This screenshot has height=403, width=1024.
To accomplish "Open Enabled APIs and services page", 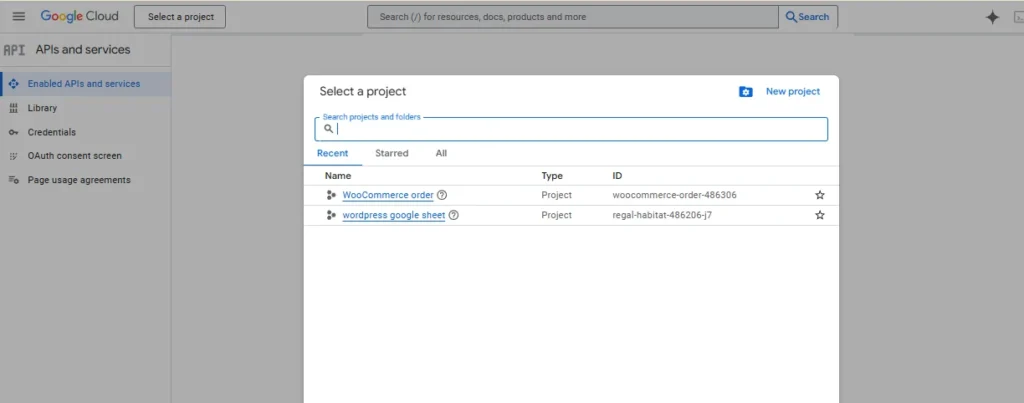I will (x=86, y=84).
